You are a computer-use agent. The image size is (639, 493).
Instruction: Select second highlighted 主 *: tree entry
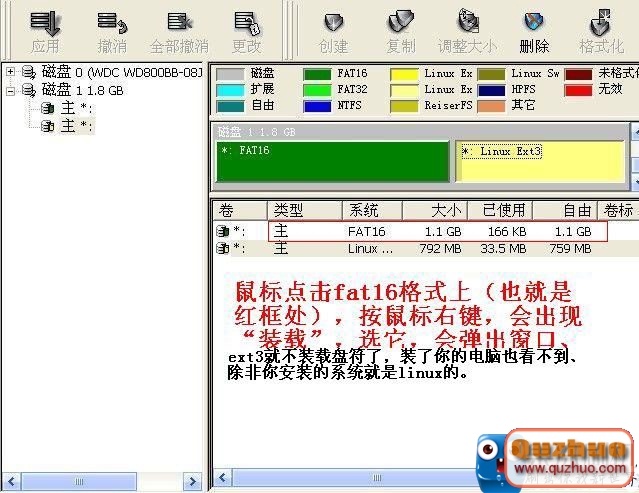pyautogui.click(x=77, y=126)
